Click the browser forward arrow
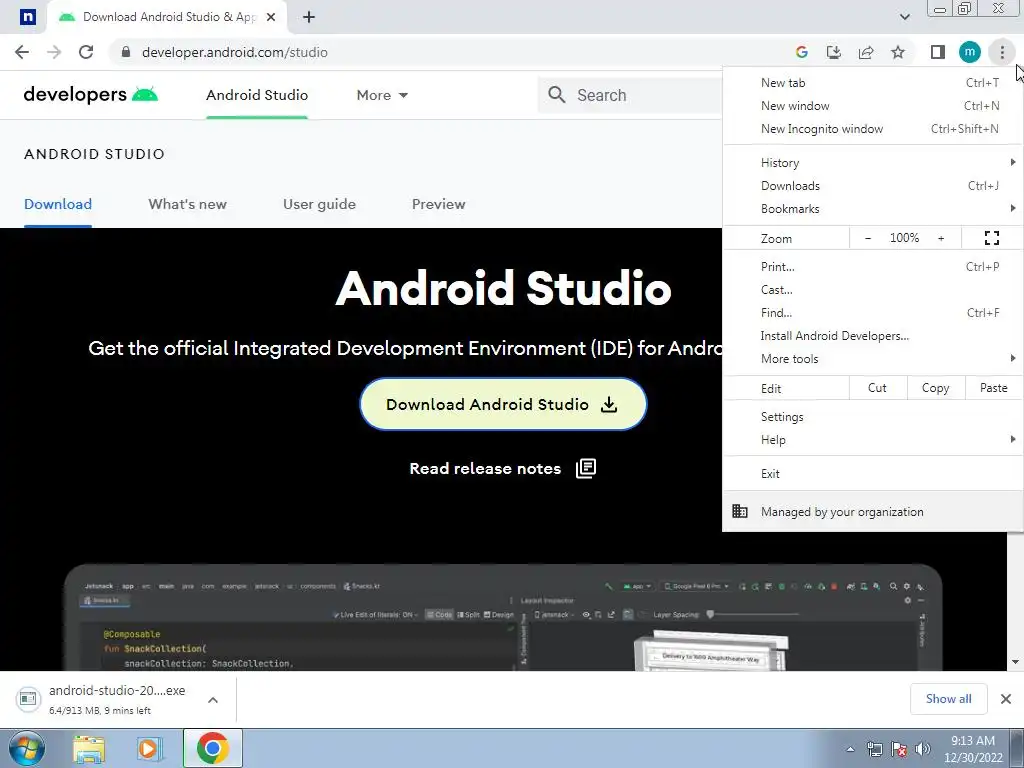Screen dimensions: 1024x768 [x=54, y=52]
